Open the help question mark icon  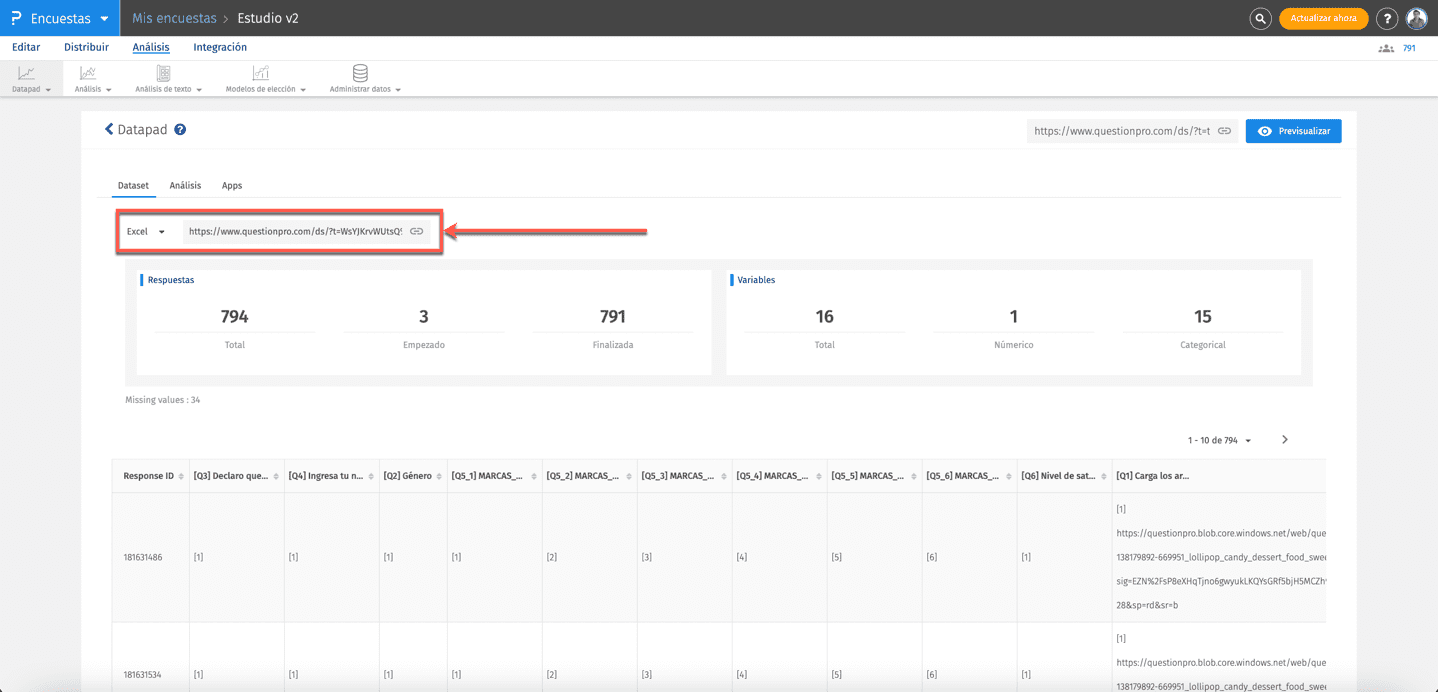1386,18
